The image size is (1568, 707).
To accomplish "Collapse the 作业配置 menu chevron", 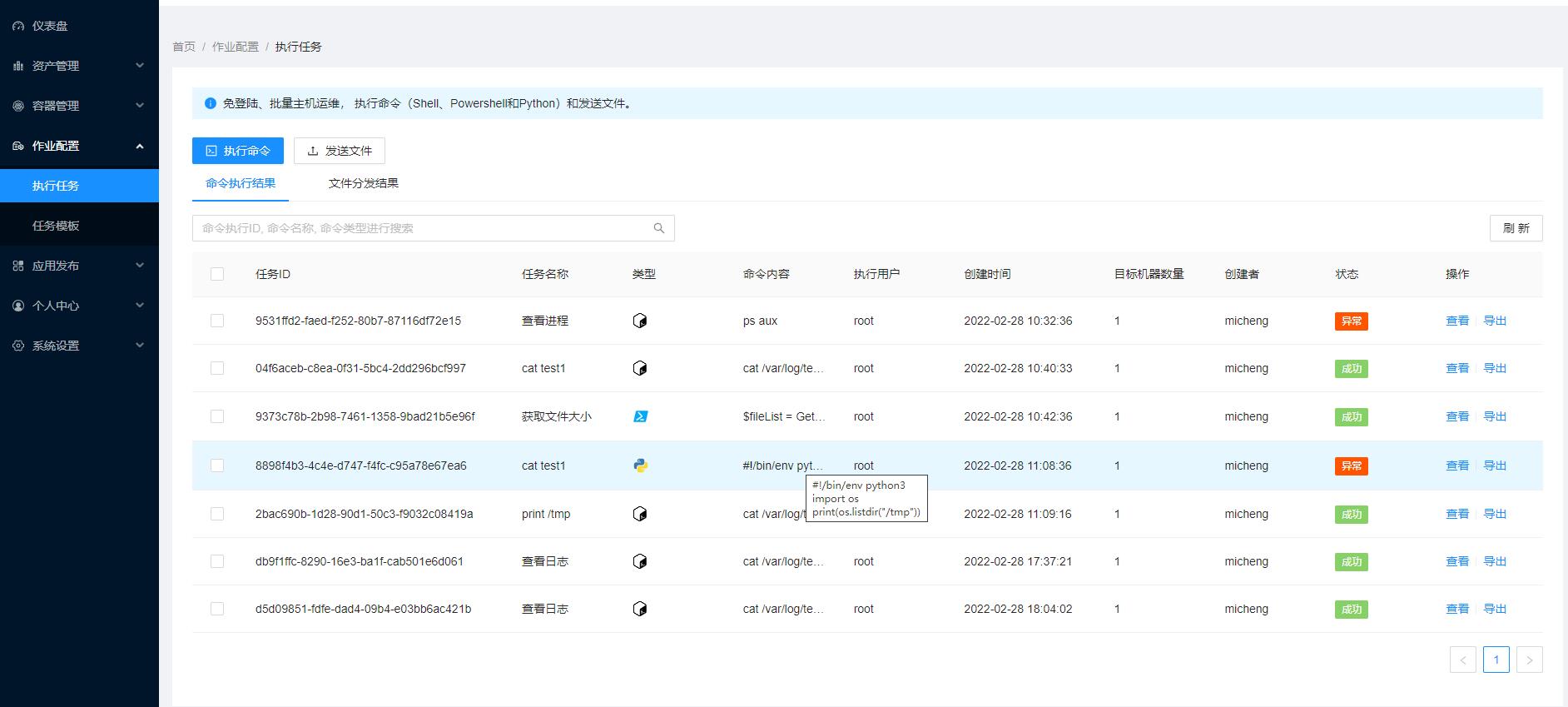I will pyautogui.click(x=140, y=146).
